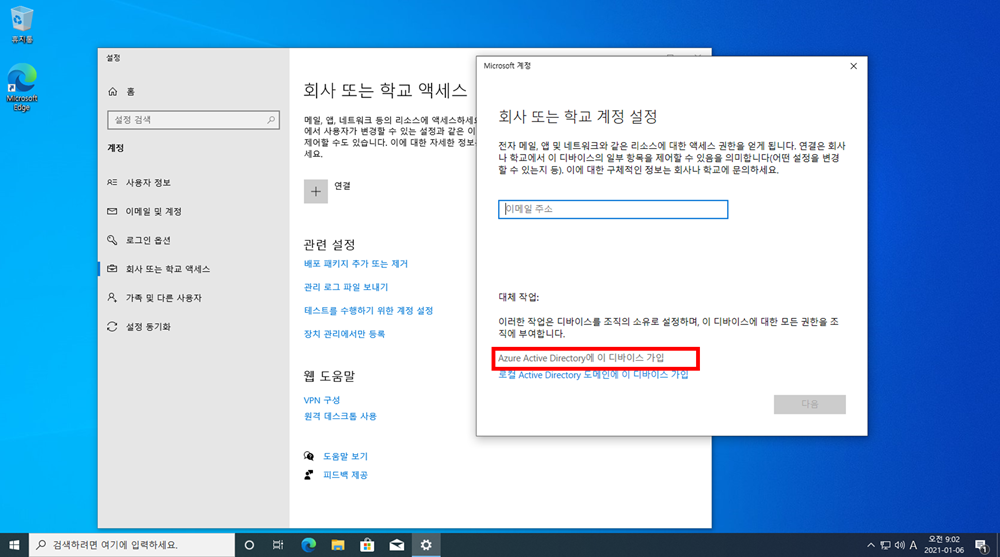Viewport: 1000px width, 557px height.
Task: Open VPN 구성 help link
Action: coord(322,400)
